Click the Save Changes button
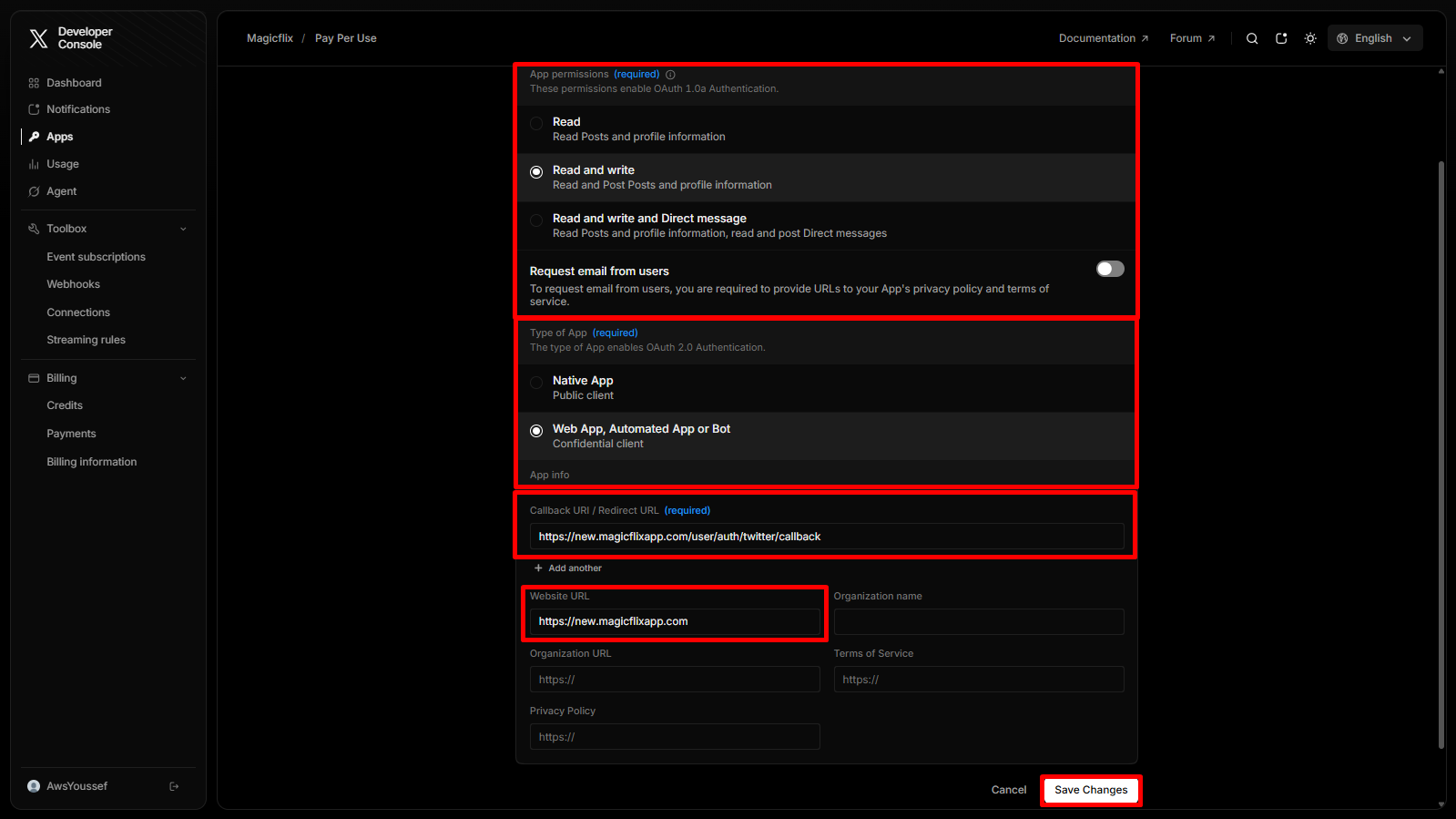Screen dimensions: 1456x819 click(x=1091, y=790)
